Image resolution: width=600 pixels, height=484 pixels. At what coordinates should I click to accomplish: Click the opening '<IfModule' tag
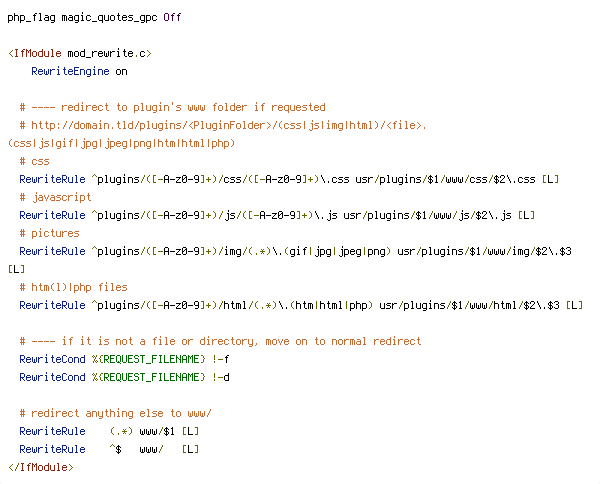(34, 53)
